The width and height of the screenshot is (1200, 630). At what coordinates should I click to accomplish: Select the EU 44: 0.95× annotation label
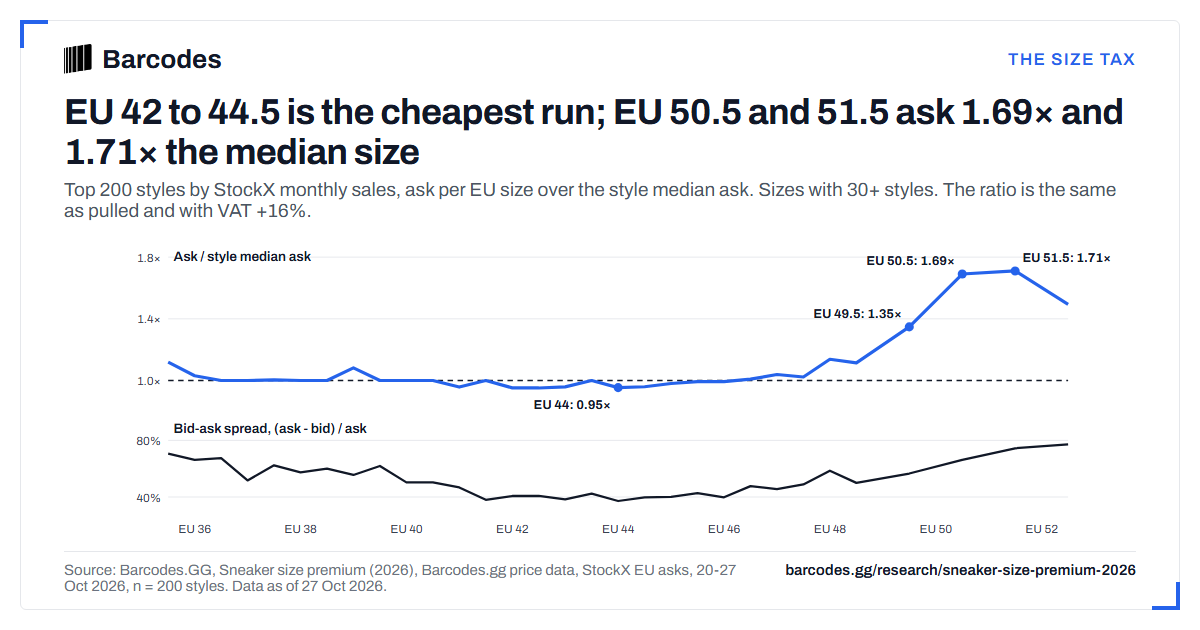point(571,405)
